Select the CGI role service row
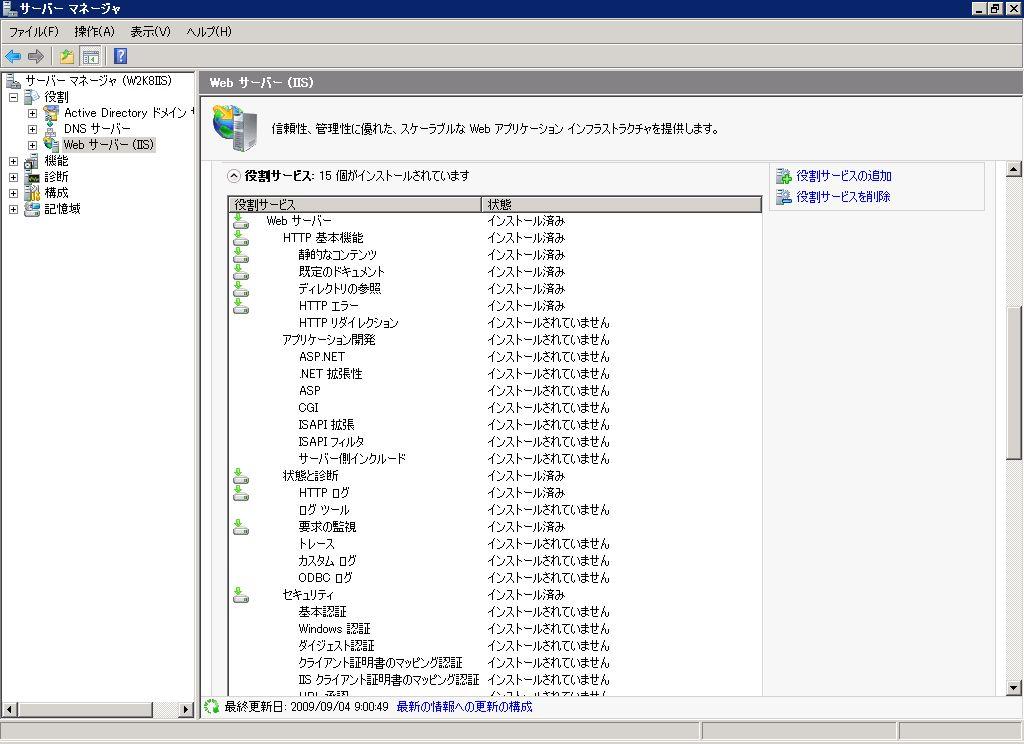This screenshot has width=1024, height=744. coord(495,408)
